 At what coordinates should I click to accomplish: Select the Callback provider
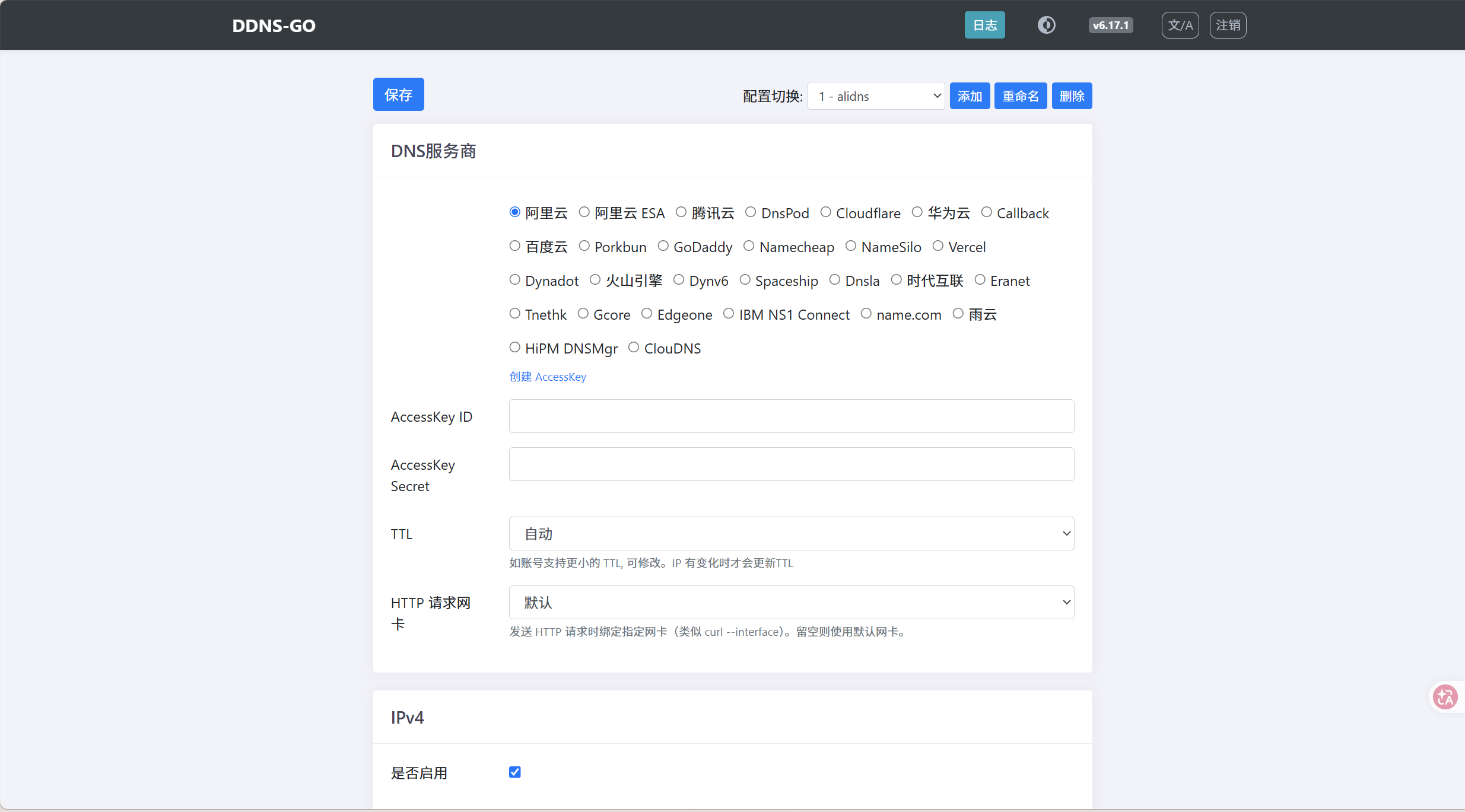tap(987, 212)
